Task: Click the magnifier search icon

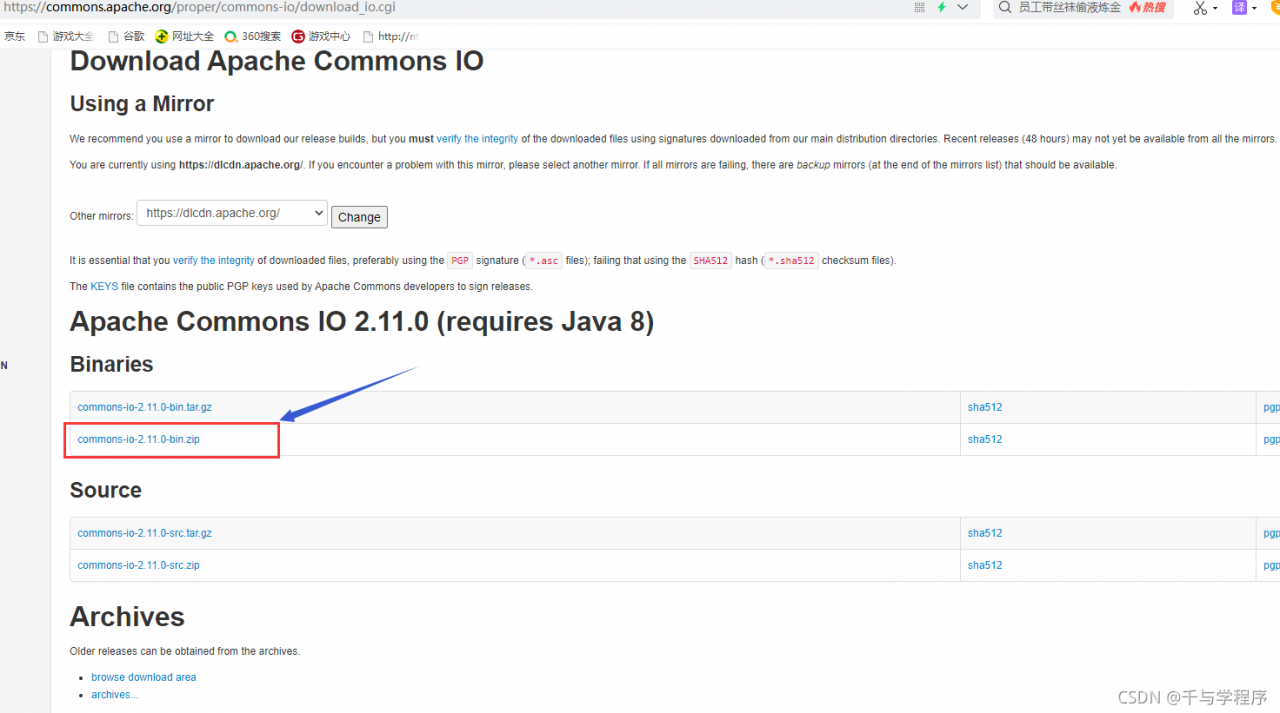Action: pyautogui.click(x=1004, y=7)
